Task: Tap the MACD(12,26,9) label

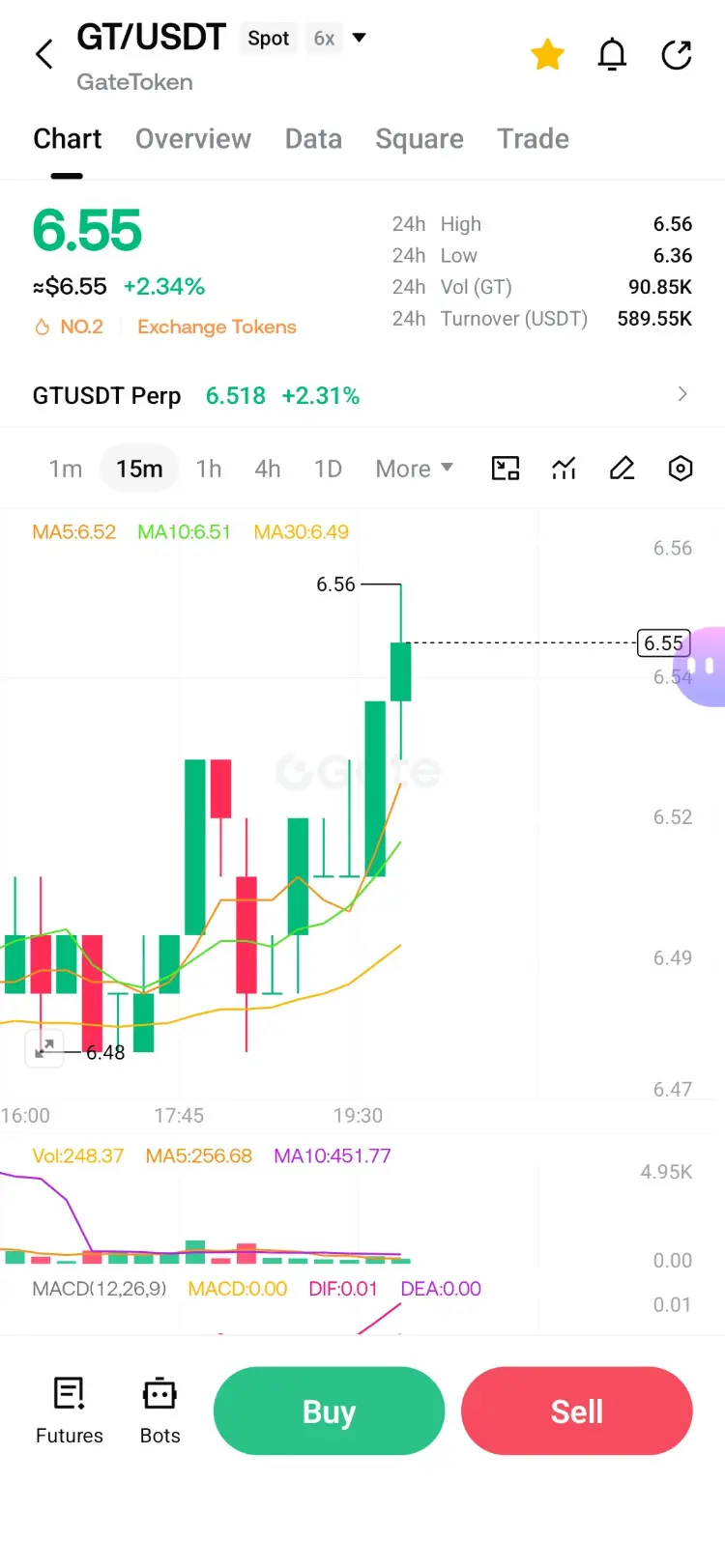Action: (x=99, y=1289)
